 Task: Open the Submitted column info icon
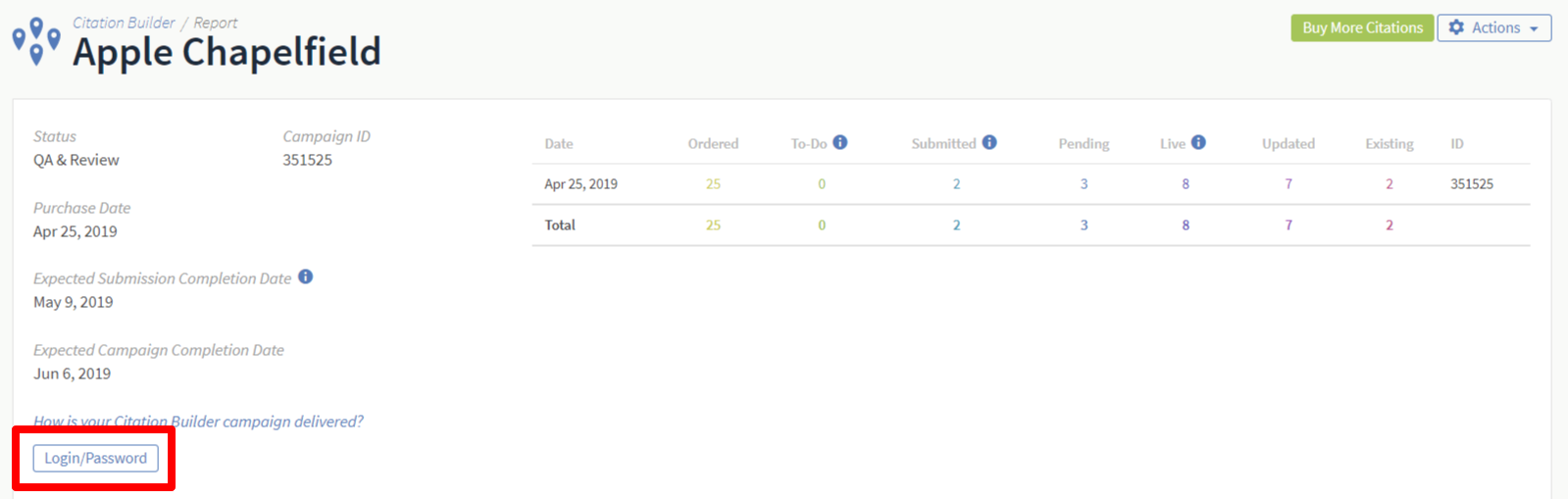(989, 142)
